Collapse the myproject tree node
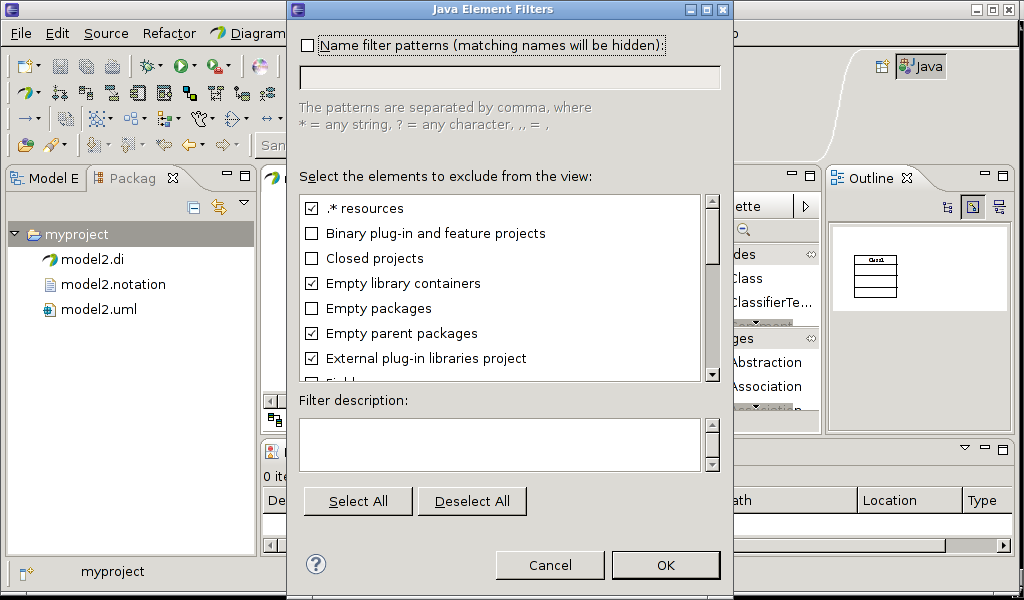 pos(15,234)
